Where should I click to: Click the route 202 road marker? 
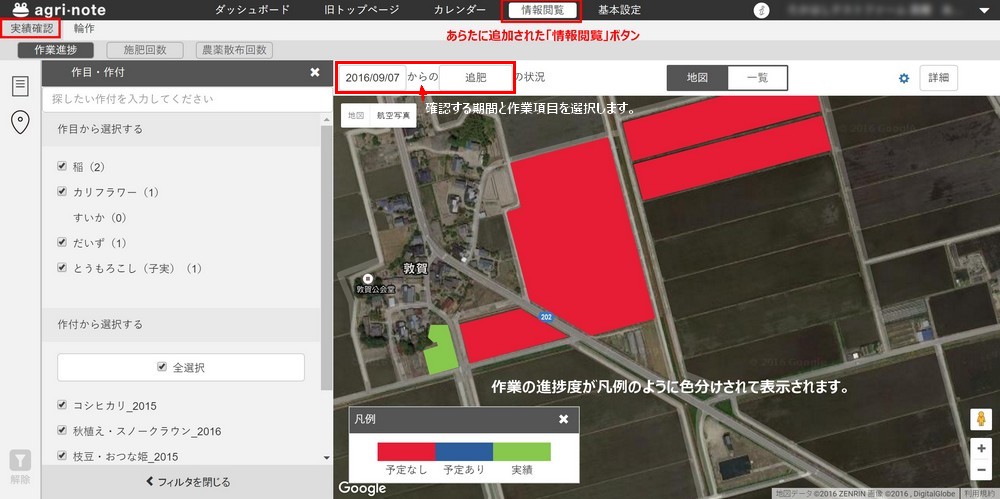click(545, 317)
